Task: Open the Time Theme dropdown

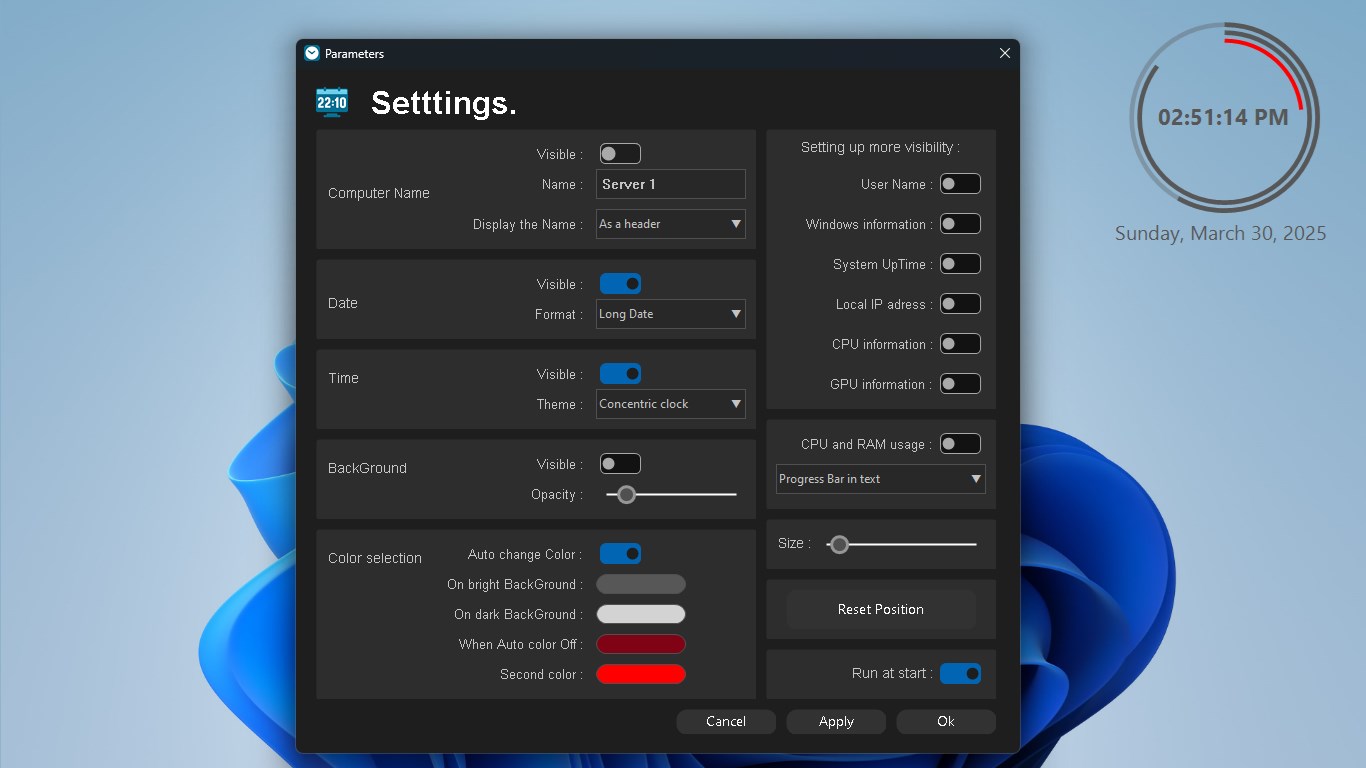Action: pyautogui.click(x=671, y=404)
